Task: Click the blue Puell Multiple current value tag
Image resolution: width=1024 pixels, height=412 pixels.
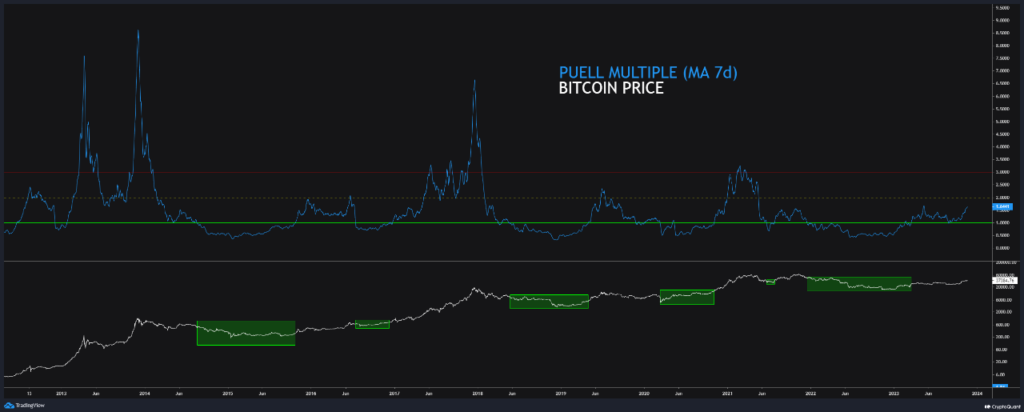Action: 1002,206
